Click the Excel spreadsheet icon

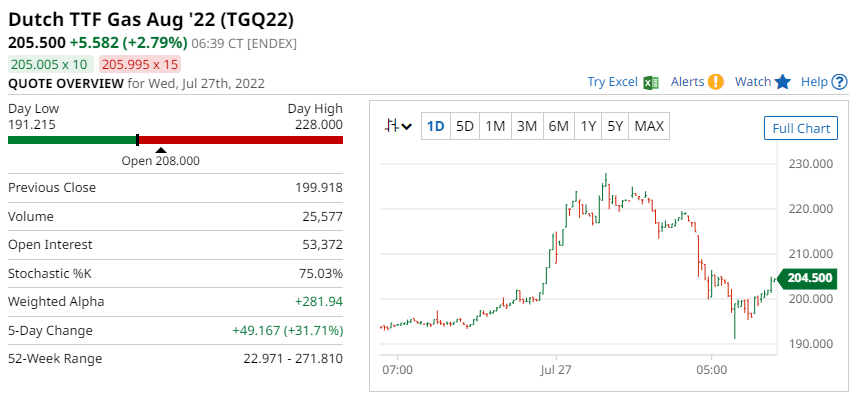tap(651, 82)
